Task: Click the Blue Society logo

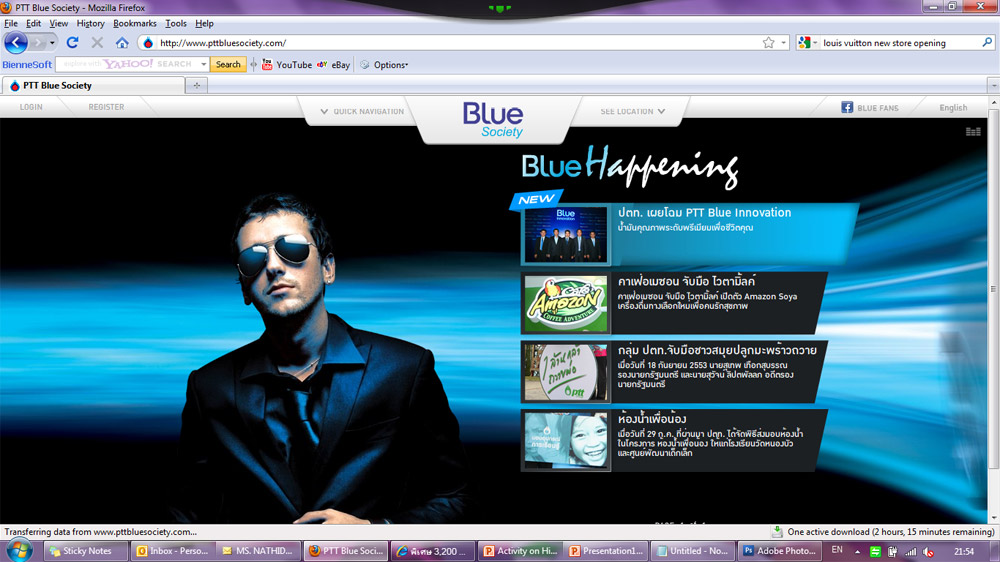Action: point(493,120)
